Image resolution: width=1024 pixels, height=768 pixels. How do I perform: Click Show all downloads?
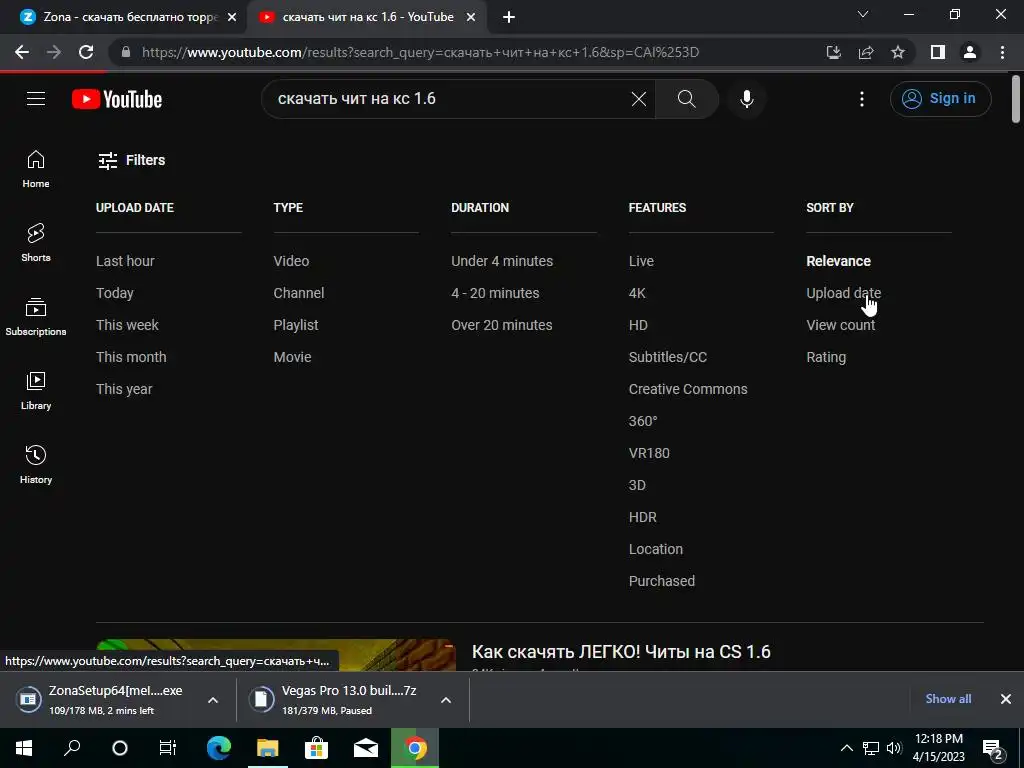pos(948,699)
